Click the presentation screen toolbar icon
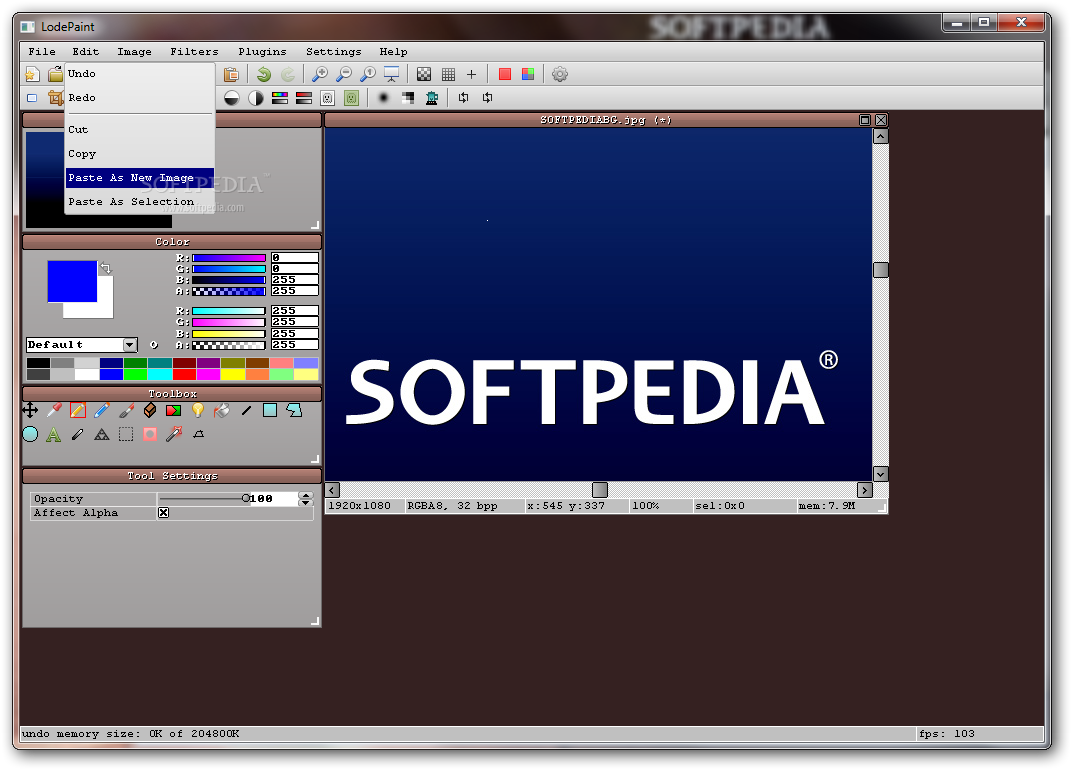The image size is (1072, 770). click(392, 75)
